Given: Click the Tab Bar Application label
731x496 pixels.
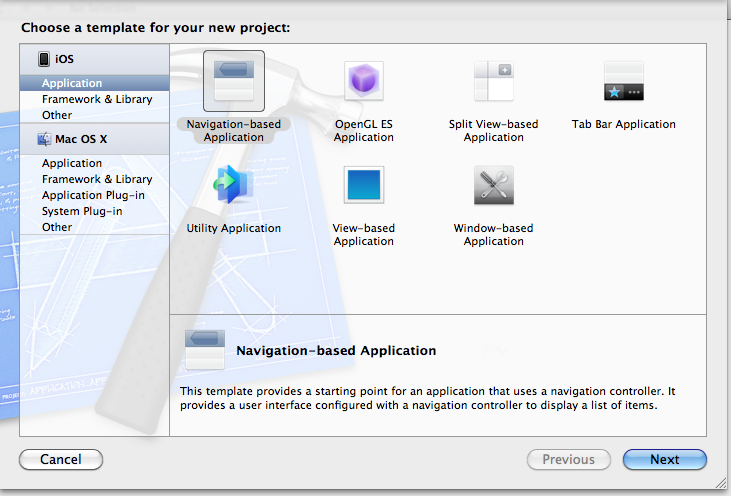Looking at the screenshot, I should 624,124.
